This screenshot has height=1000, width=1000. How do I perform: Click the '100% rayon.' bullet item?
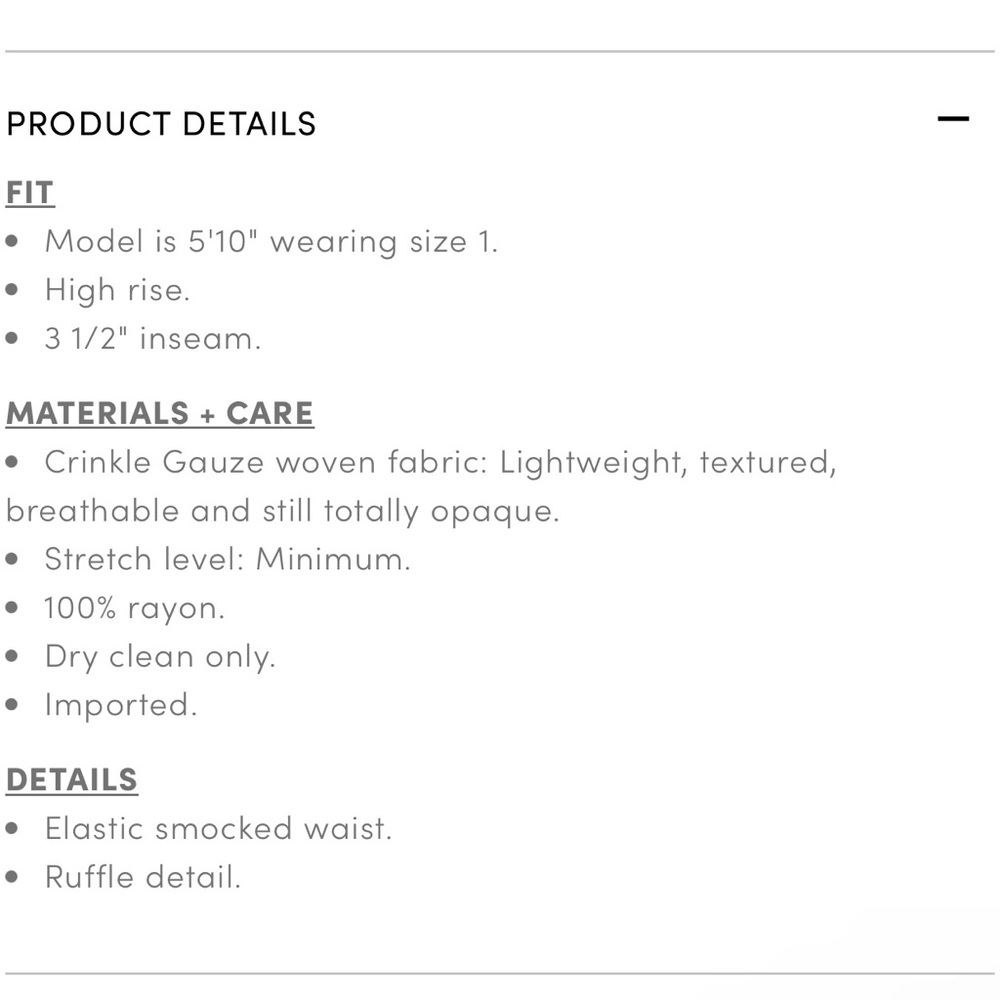point(135,608)
